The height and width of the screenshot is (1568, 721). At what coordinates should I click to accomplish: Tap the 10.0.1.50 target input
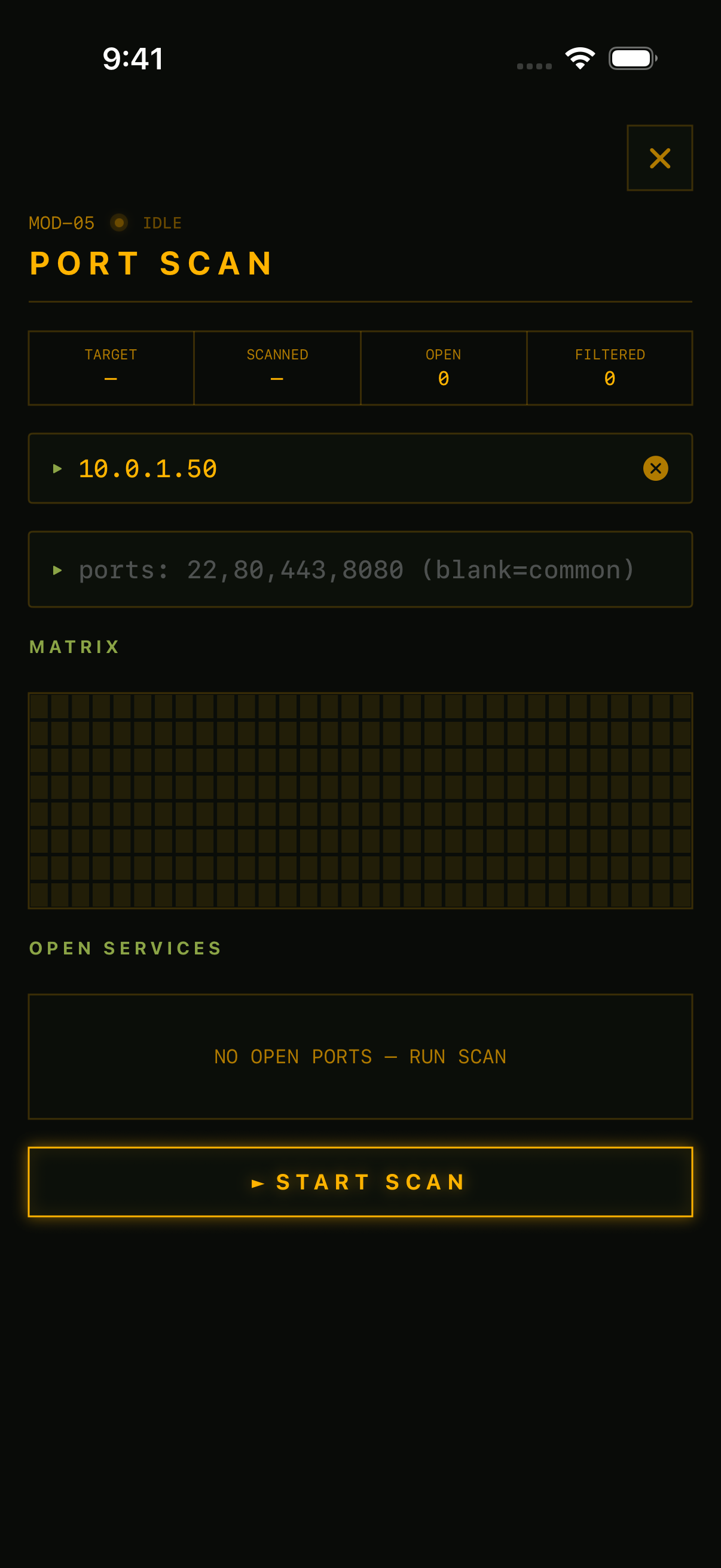pyautogui.click(x=360, y=468)
